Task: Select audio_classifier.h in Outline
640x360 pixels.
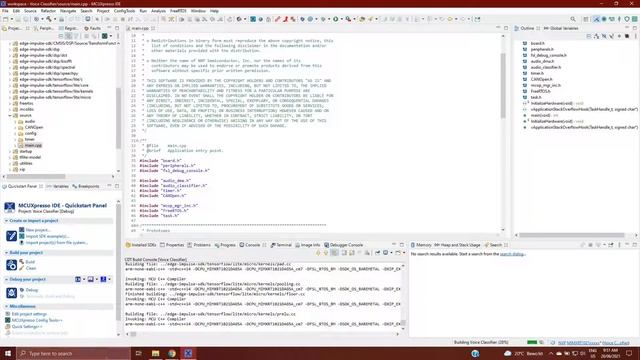Action: pos(546,67)
